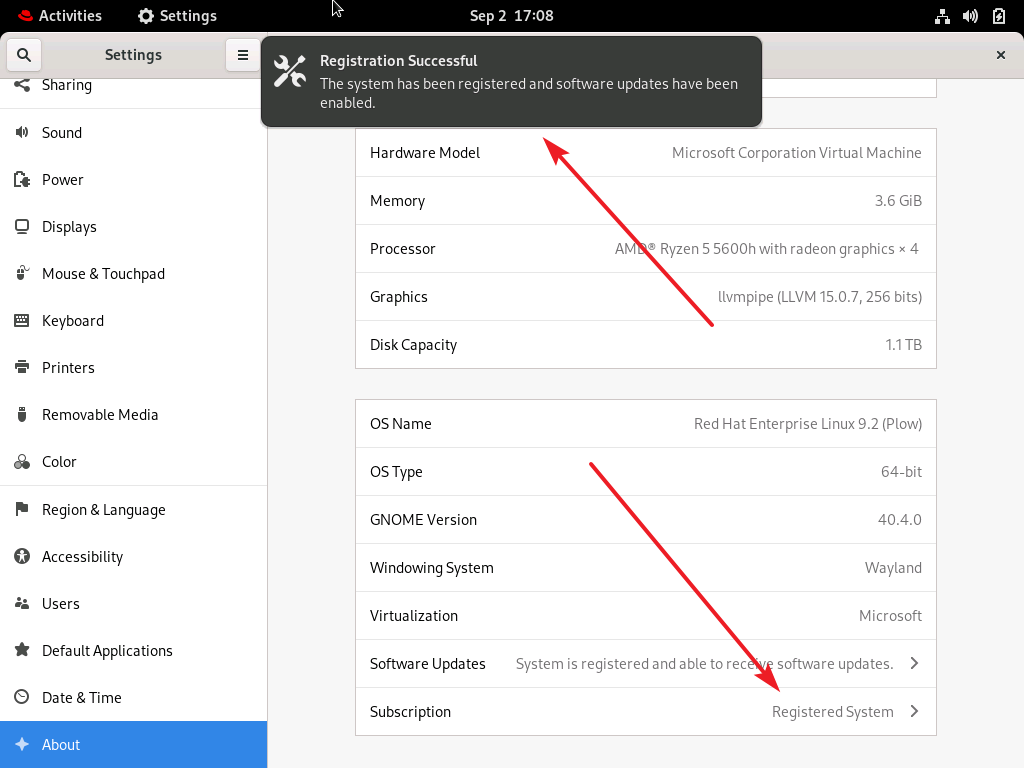Select the Date & Time sidebar label
This screenshot has width=1024, height=768.
[82, 697]
